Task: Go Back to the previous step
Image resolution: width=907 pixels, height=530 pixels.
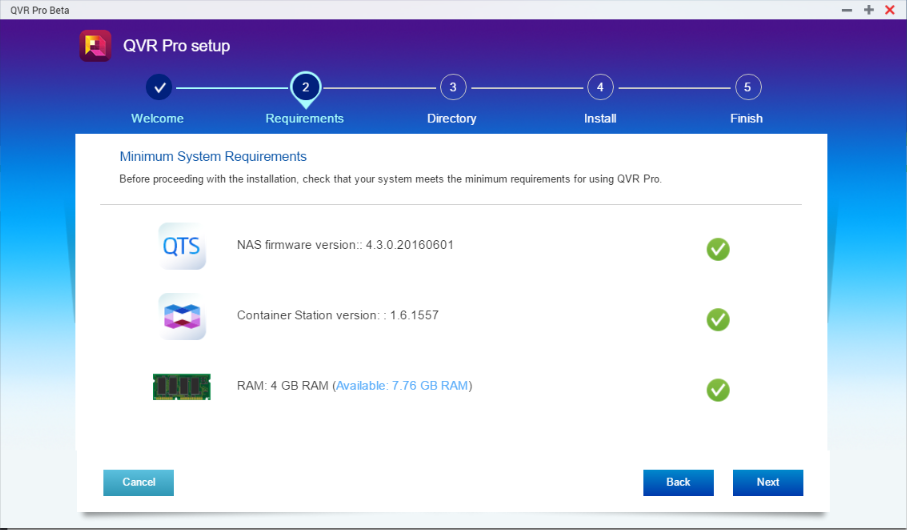Action: pyautogui.click(x=678, y=483)
